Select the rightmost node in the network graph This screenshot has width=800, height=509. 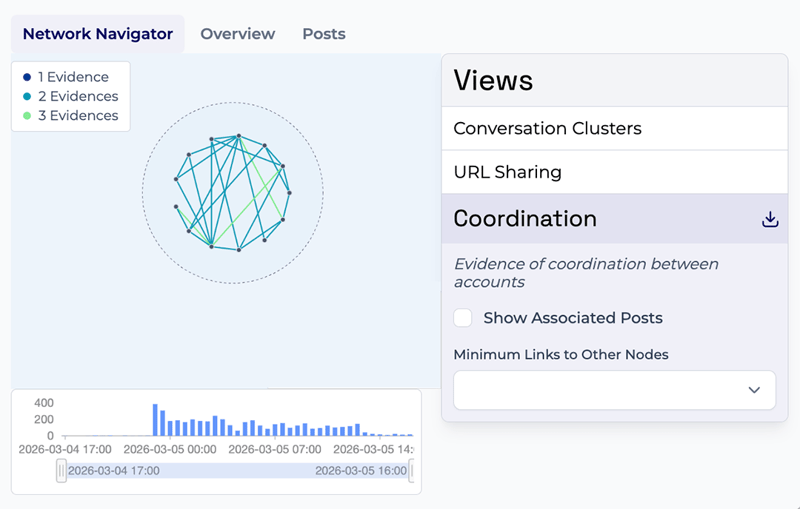[290, 192]
